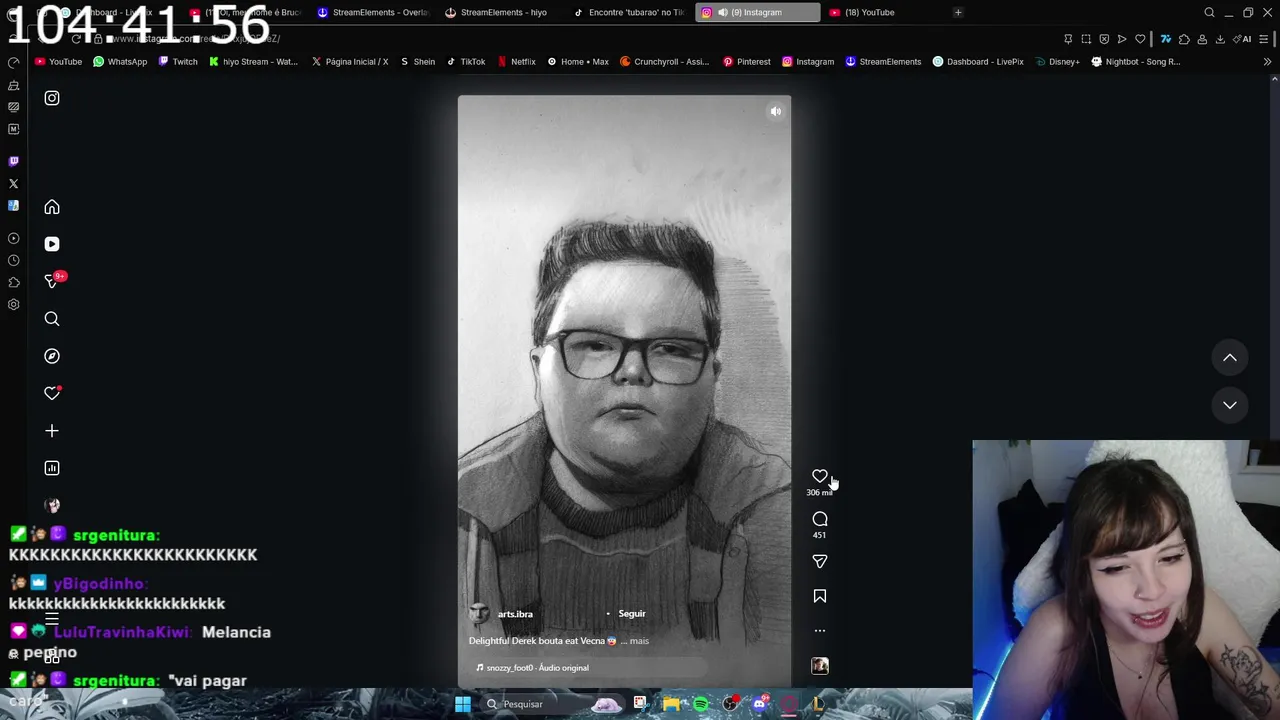Click the Instagram logo at top of sidebar

52,98
